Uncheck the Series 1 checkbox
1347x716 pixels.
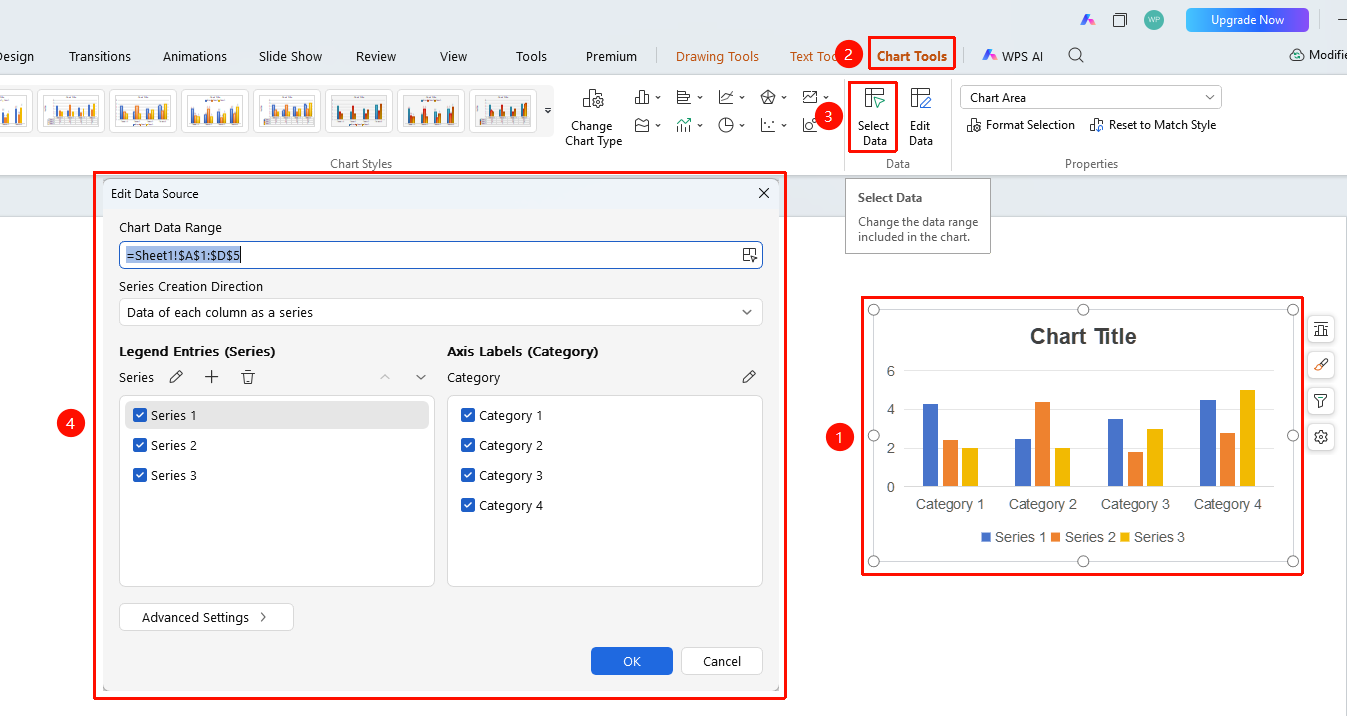(140, 415)
